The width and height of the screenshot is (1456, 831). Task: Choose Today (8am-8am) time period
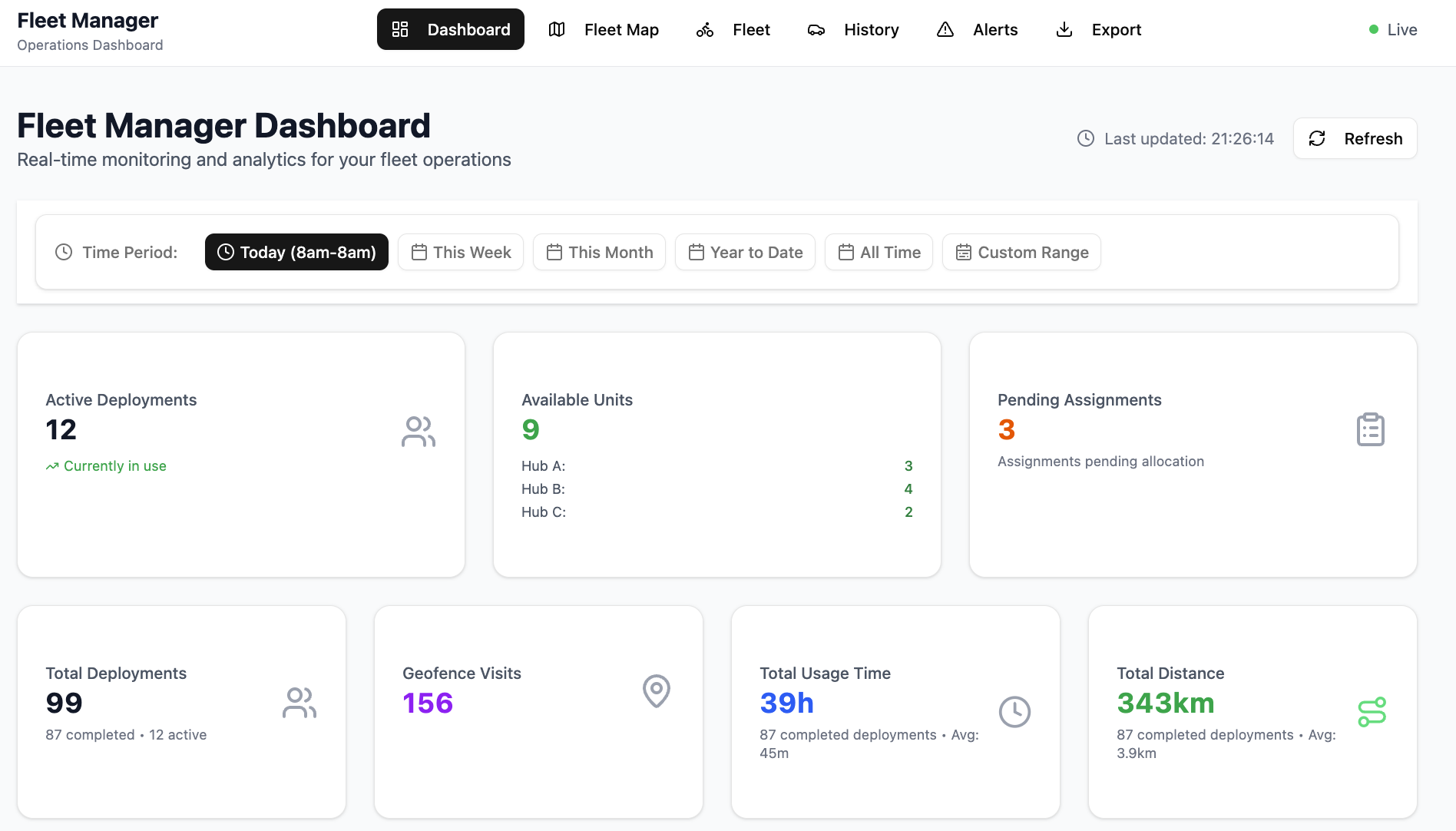click(296, 252)
